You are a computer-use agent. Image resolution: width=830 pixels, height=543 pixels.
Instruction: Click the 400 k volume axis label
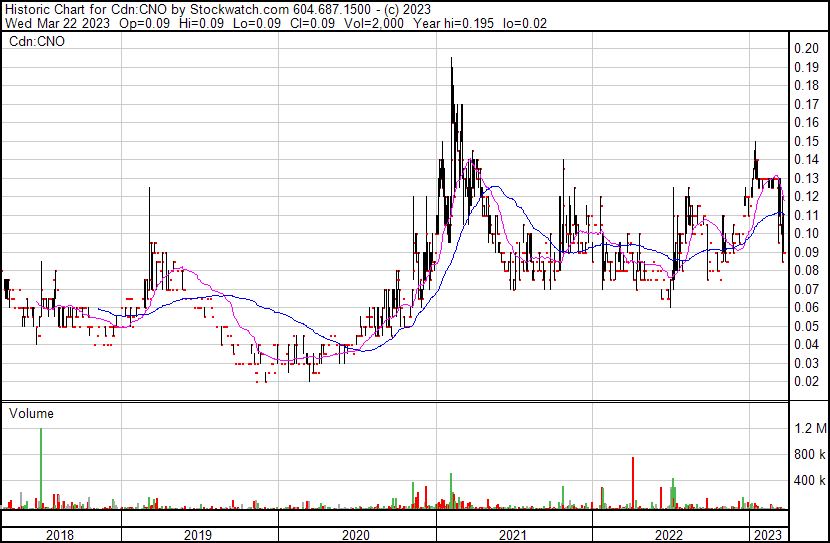(809, 481)
